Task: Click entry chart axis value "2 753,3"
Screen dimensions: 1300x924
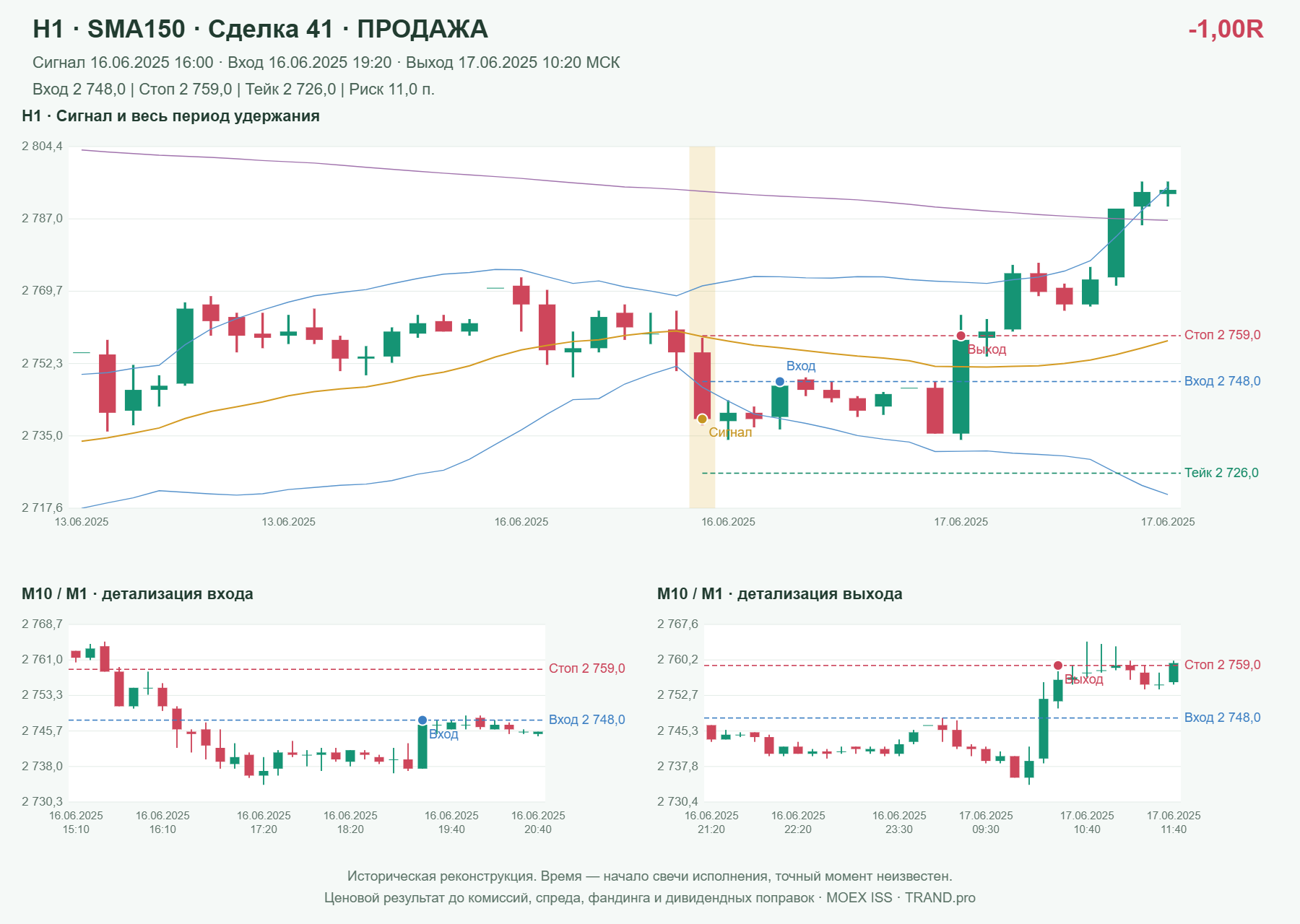Action: click(42, 695)
